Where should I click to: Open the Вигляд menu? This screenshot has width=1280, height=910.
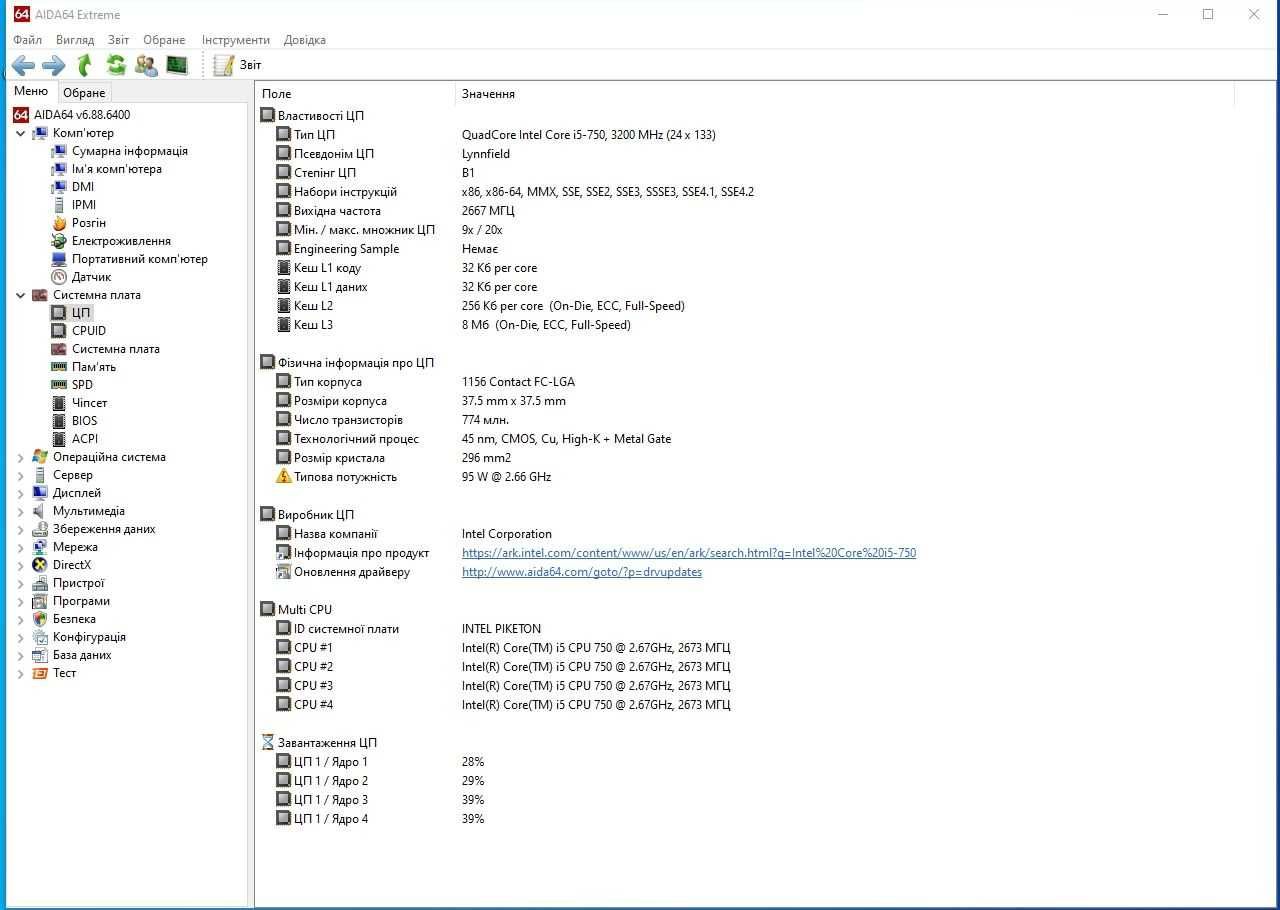pyautogui.click(x=75, y=40)
